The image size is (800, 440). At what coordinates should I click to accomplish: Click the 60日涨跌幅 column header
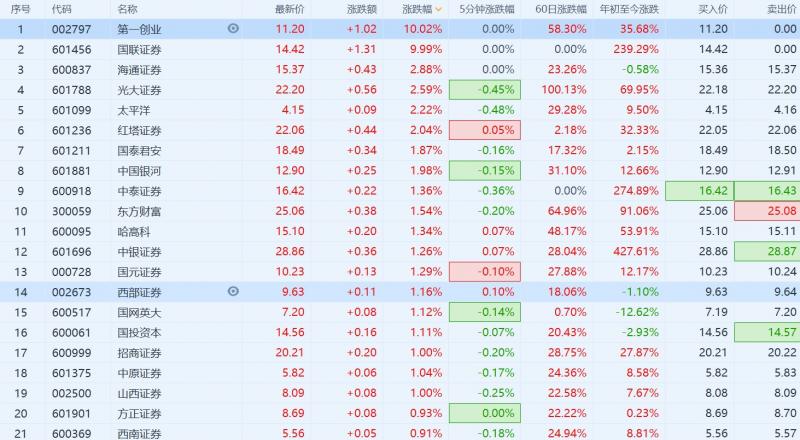coord(559,9)
